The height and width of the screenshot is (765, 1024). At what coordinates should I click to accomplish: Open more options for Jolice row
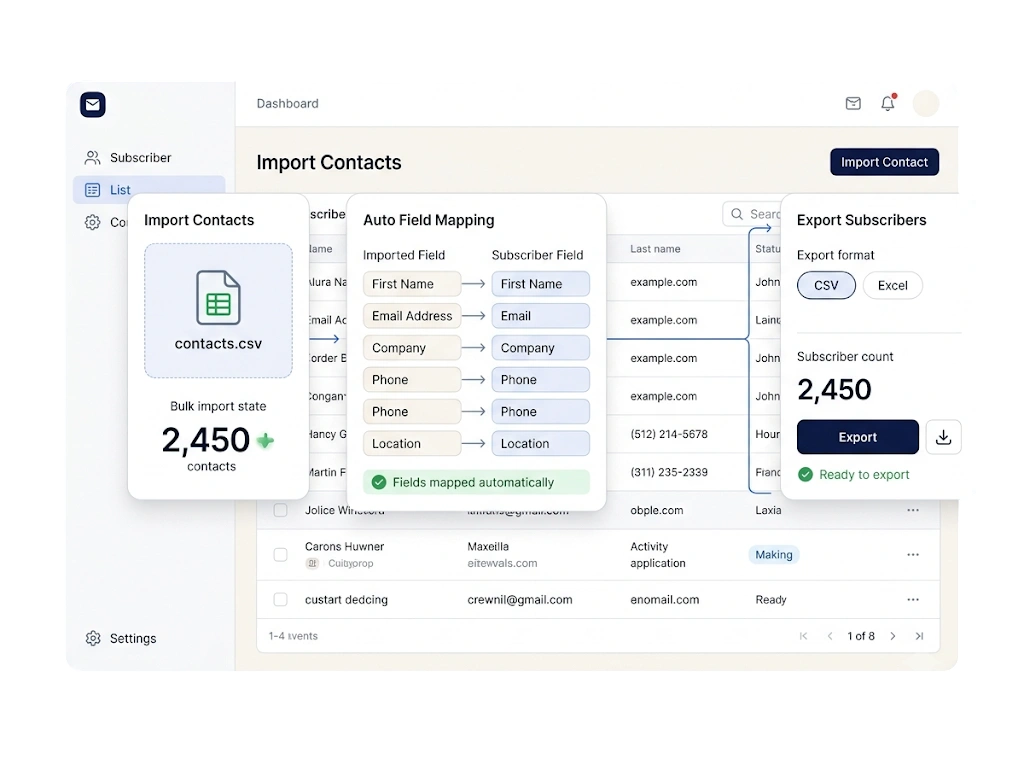[x=913, y=510]
